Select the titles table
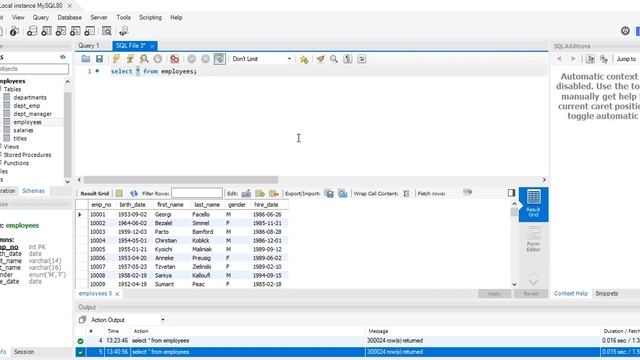 [x=20, y=138]
